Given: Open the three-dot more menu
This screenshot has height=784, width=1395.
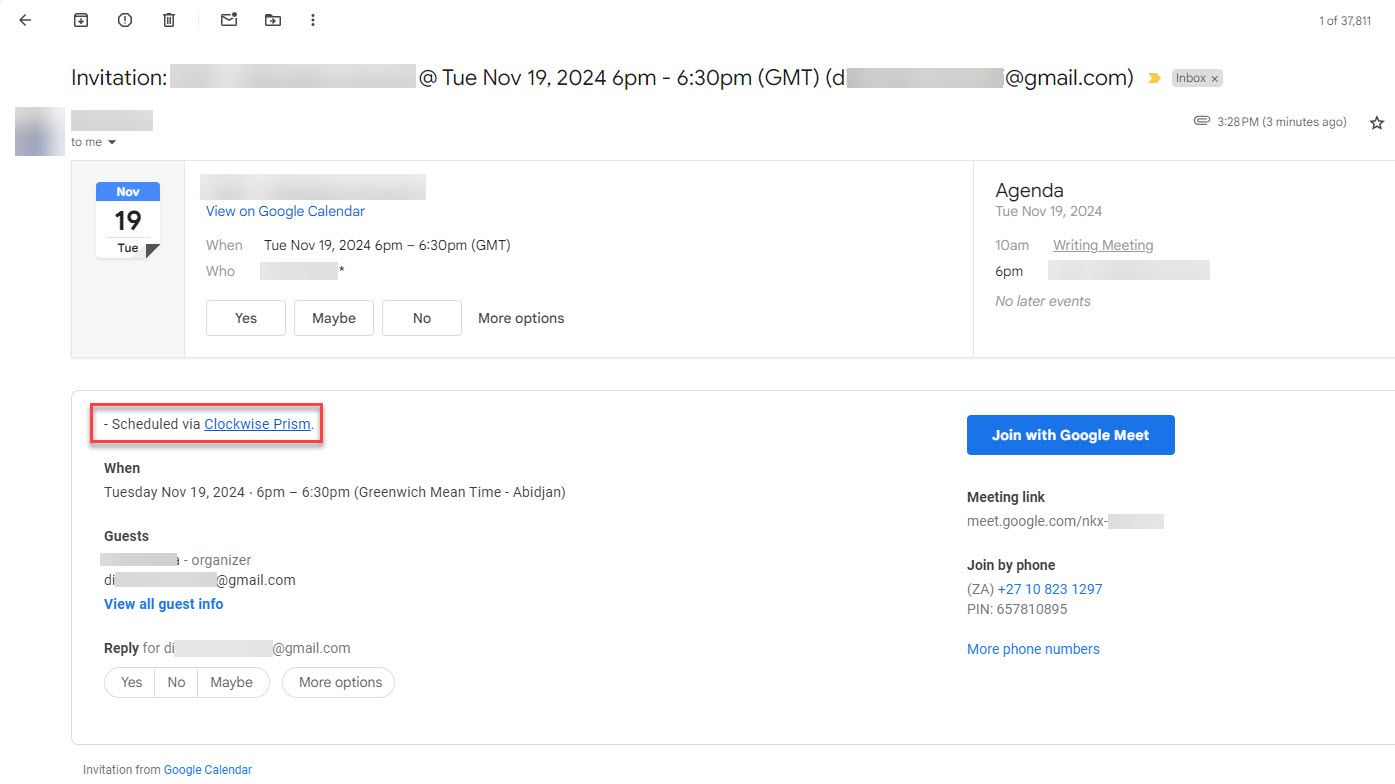Looking at the screenshot, I should [313, 20].
